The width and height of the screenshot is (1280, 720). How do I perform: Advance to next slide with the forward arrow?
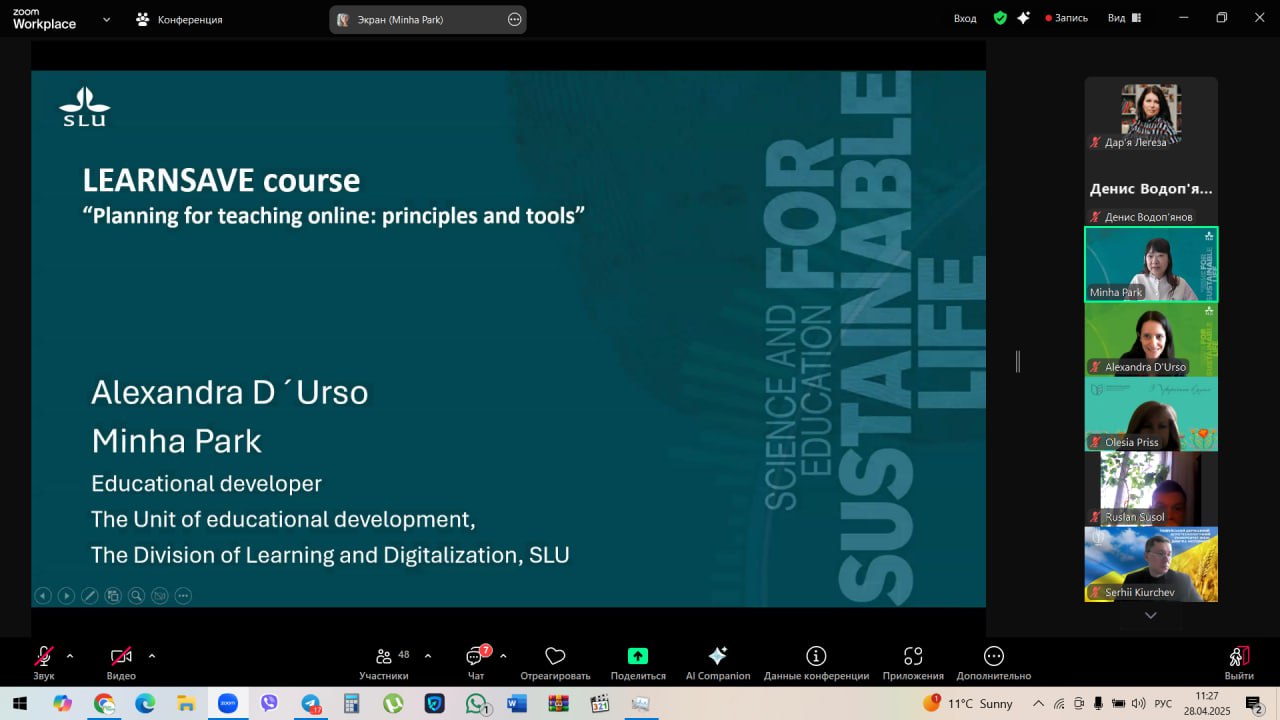pyautogui.click(x=66, y=596)
